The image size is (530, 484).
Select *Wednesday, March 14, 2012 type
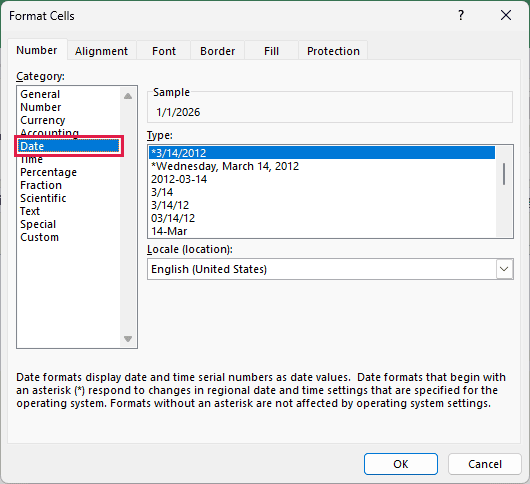coord(322,166)
